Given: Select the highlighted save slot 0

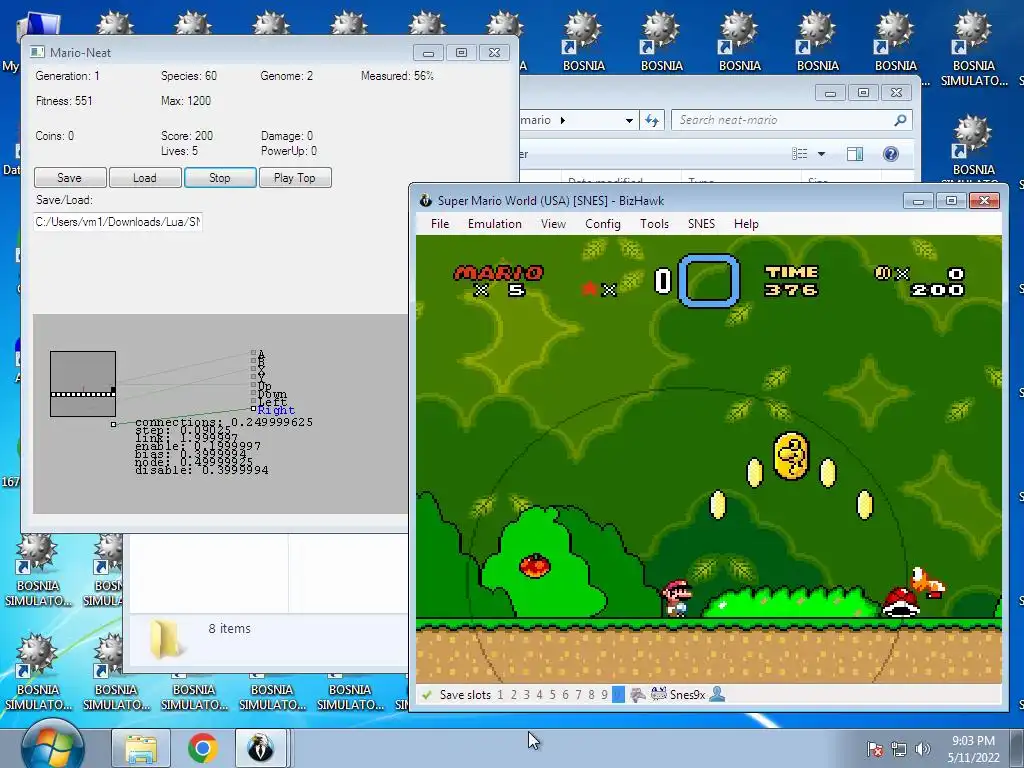Looking at the screenshot, I should (618, 695).
